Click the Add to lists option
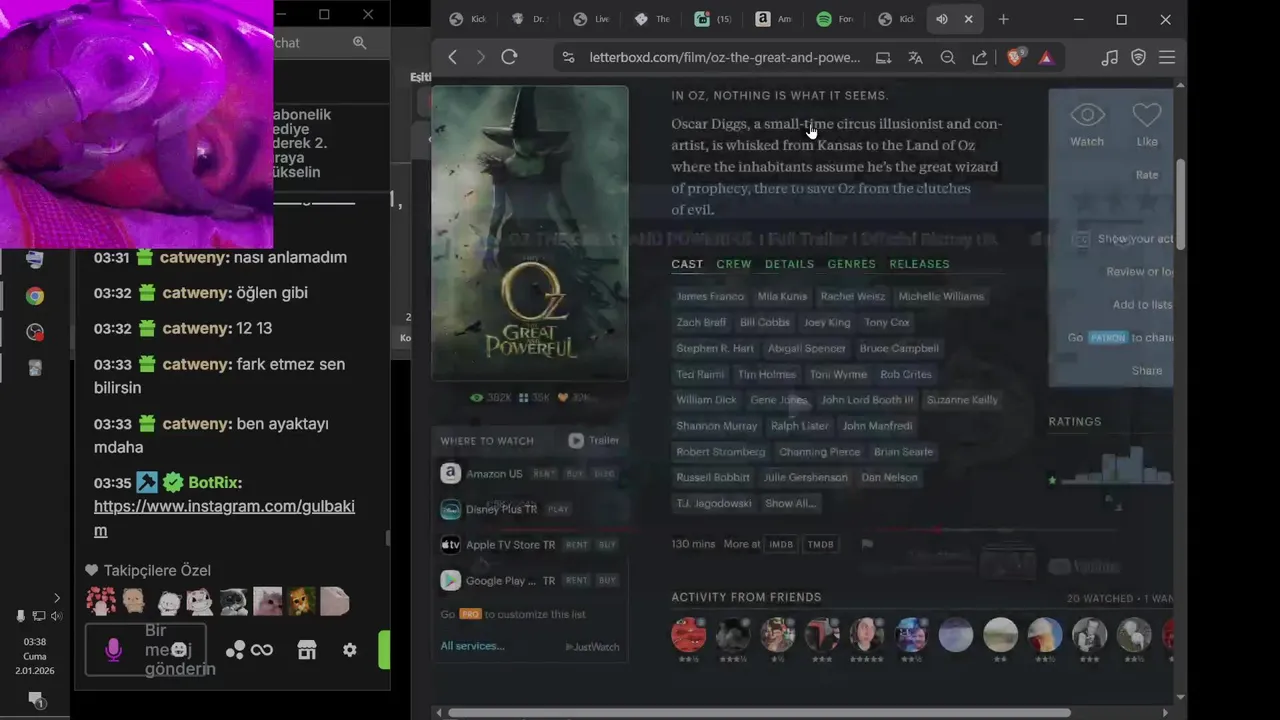This screenshot has height=720, width=1280. tap(1142, 304)
